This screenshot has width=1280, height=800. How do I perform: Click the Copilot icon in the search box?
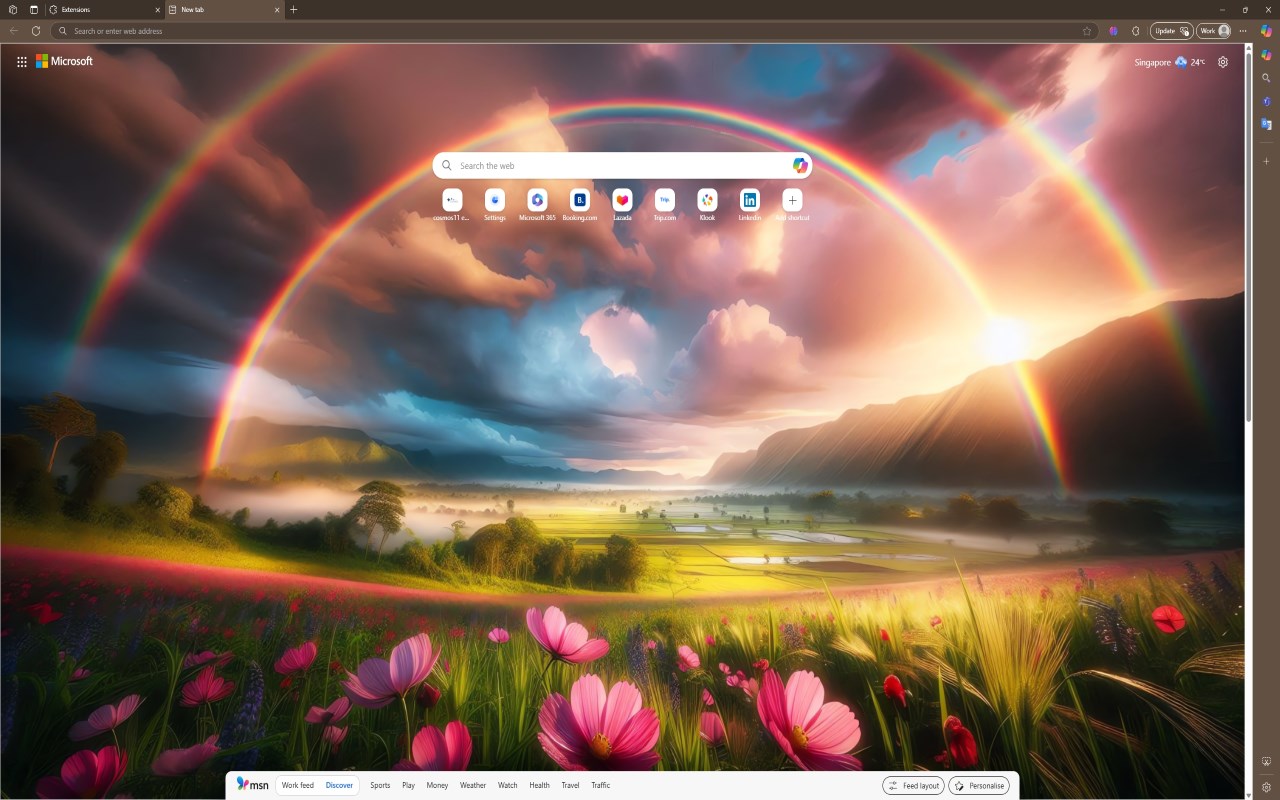point(800,166)
